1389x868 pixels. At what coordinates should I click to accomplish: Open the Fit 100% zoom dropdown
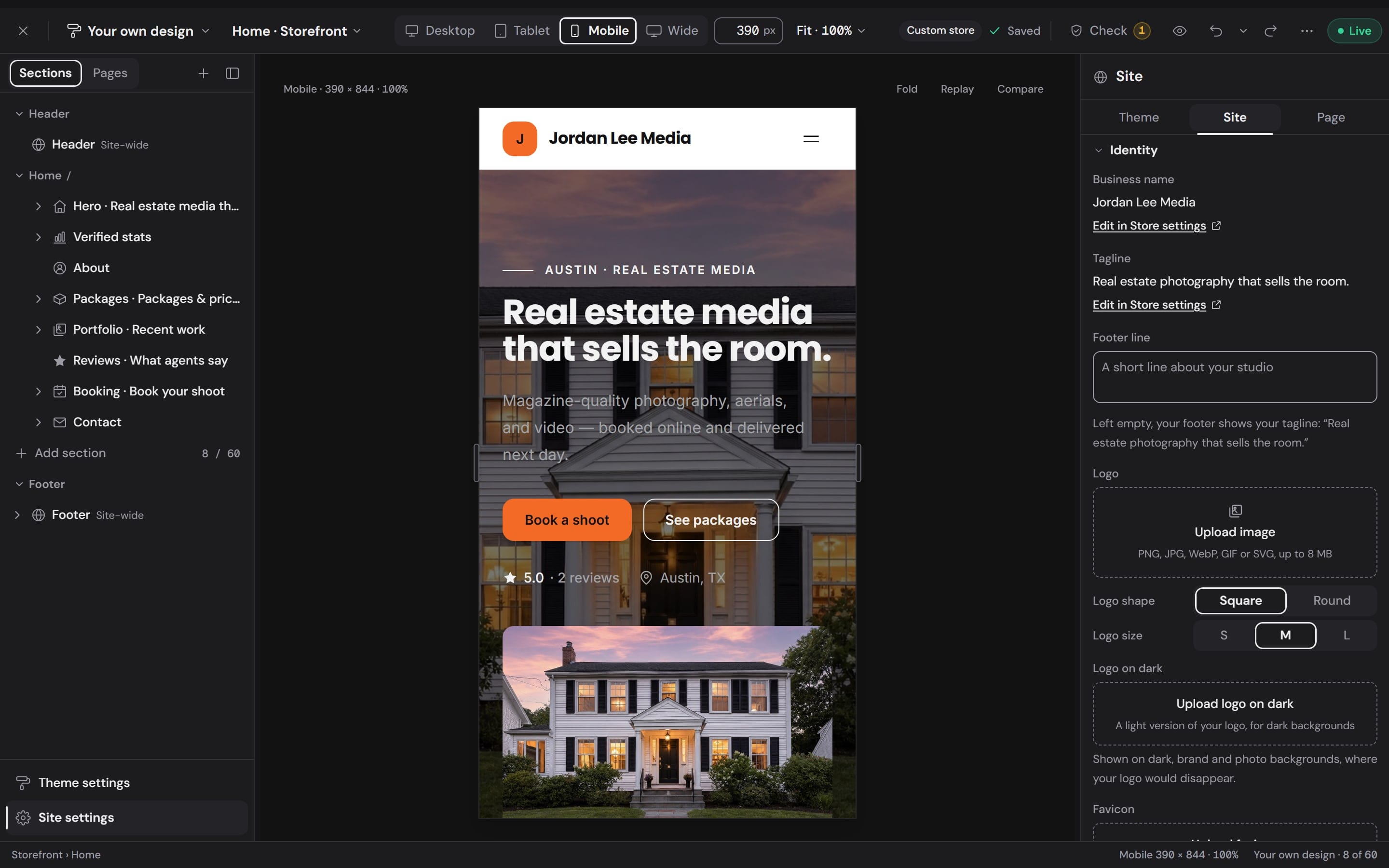(831, 31)
